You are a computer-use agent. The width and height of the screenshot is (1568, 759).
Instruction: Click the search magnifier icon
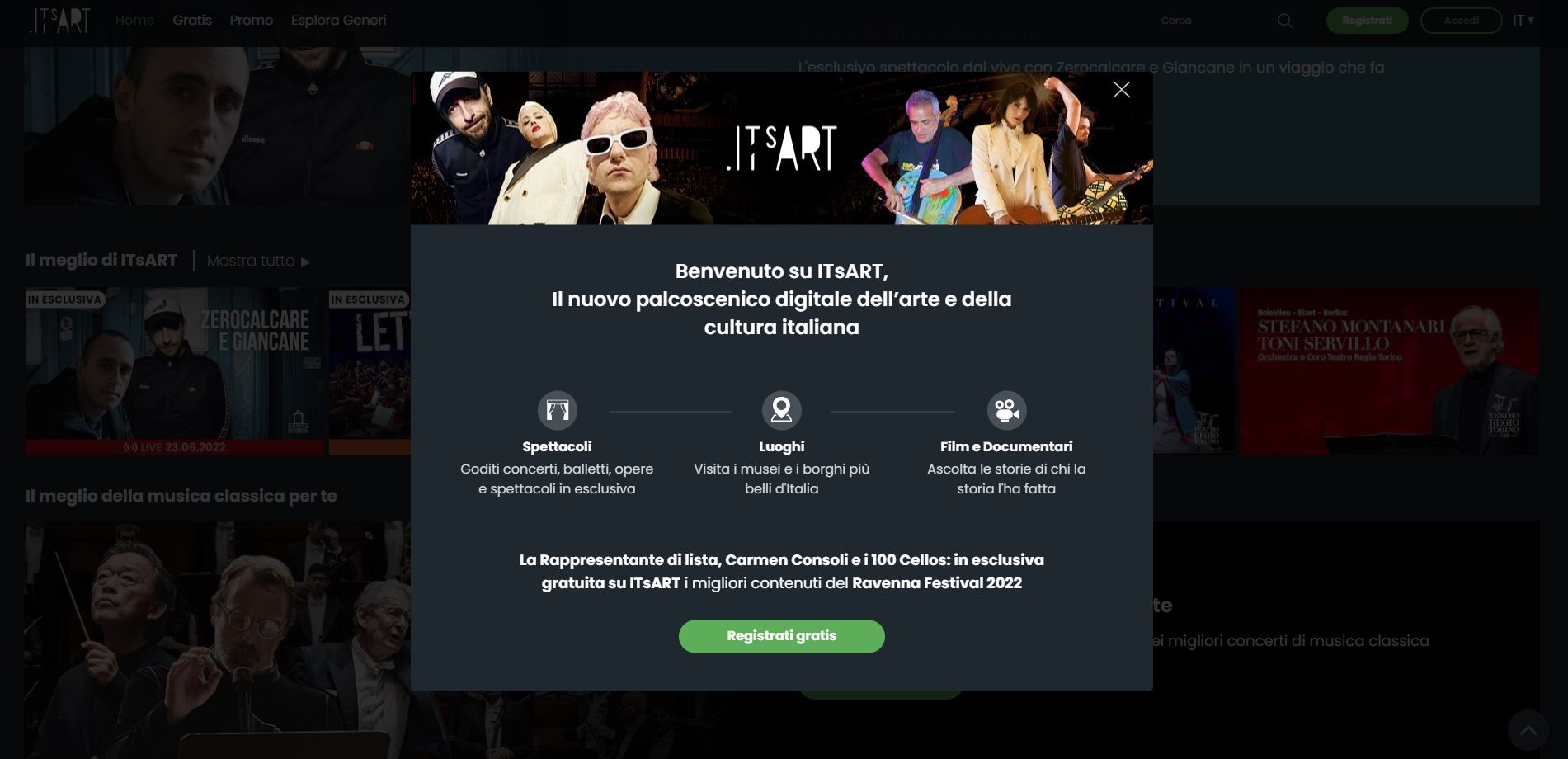pyautogui.click(x=1284, y=21)
